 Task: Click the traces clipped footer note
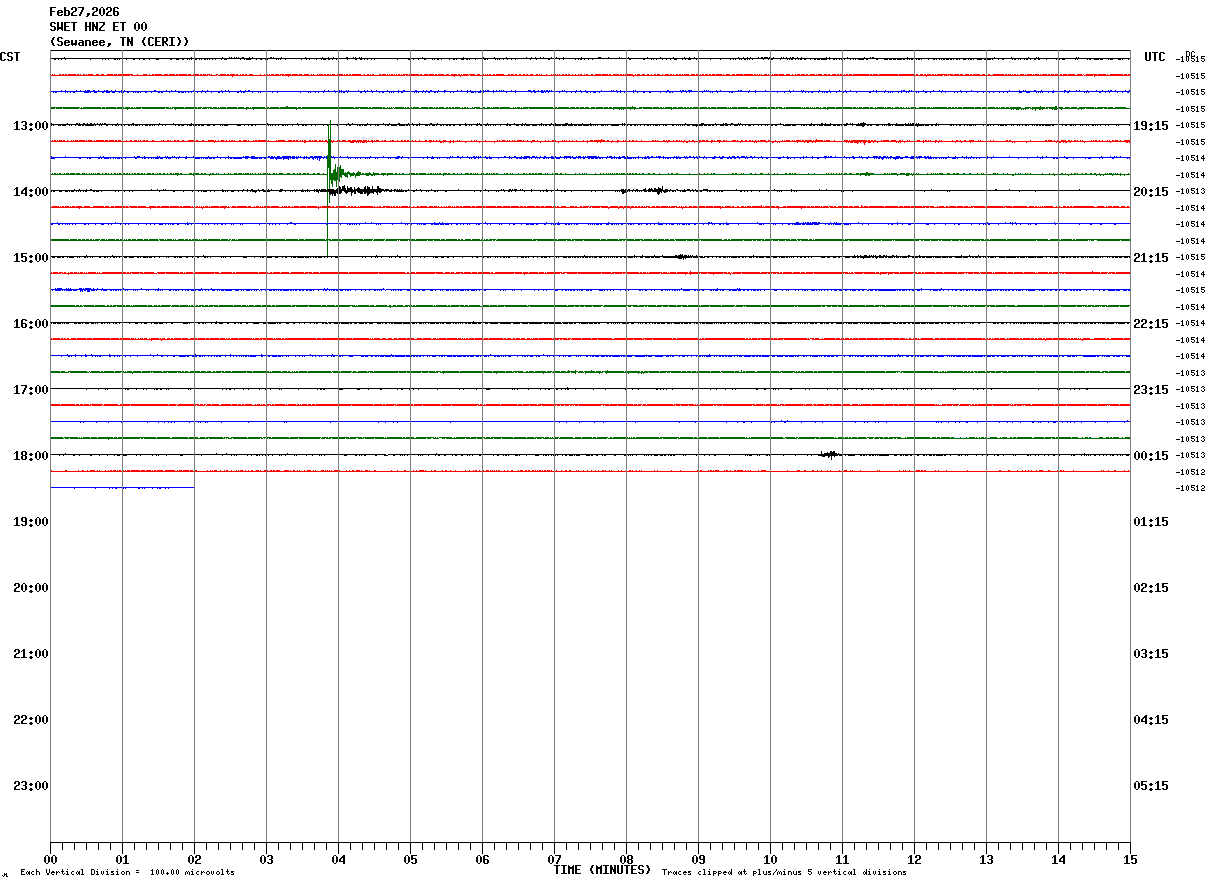[x=784, y=873]
